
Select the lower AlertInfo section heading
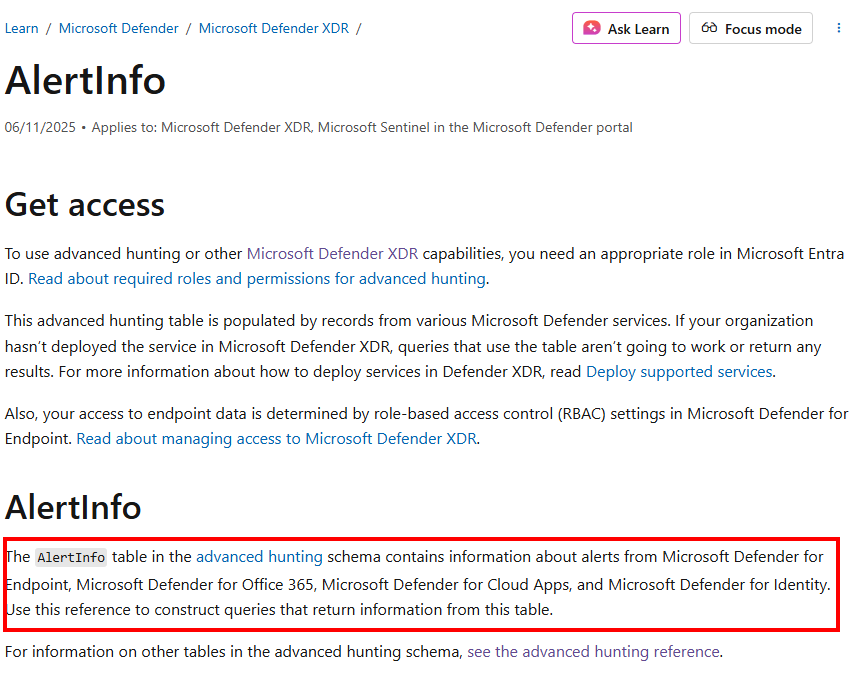pos(73,507)
